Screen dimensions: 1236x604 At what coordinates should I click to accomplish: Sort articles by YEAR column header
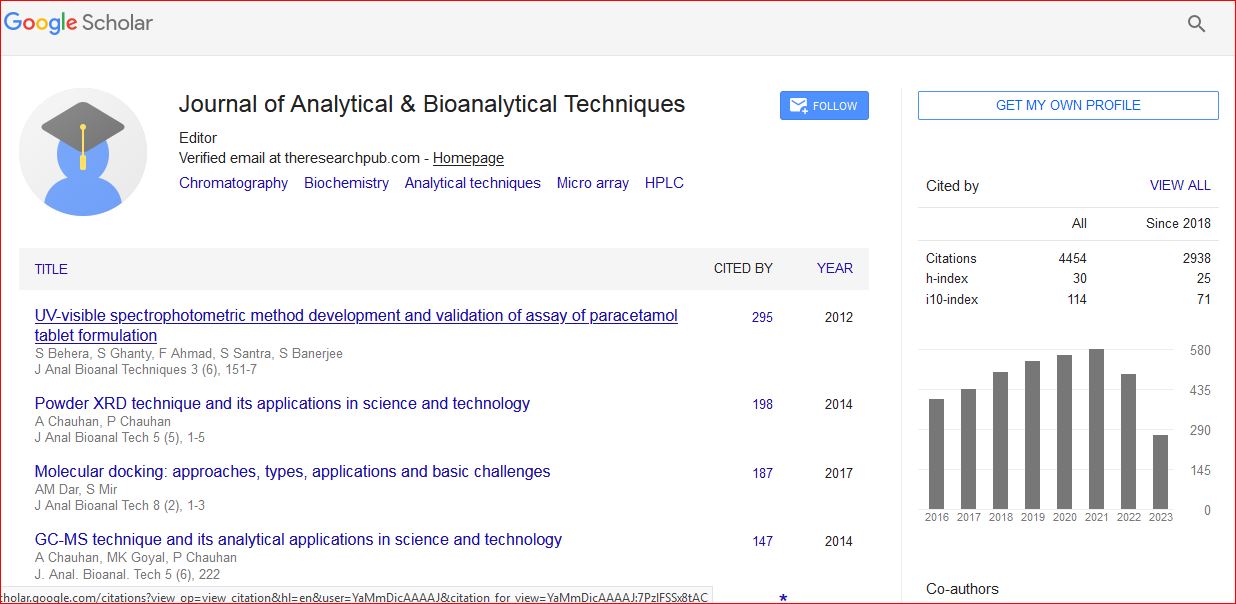tap(834, 268)
